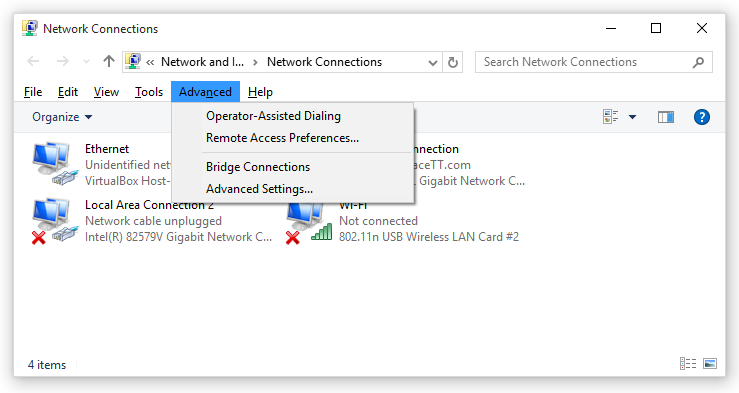The height and width of the screenshot is (393, 739).
Task: Refresh the Network Connections view
Action: (452, 62)
